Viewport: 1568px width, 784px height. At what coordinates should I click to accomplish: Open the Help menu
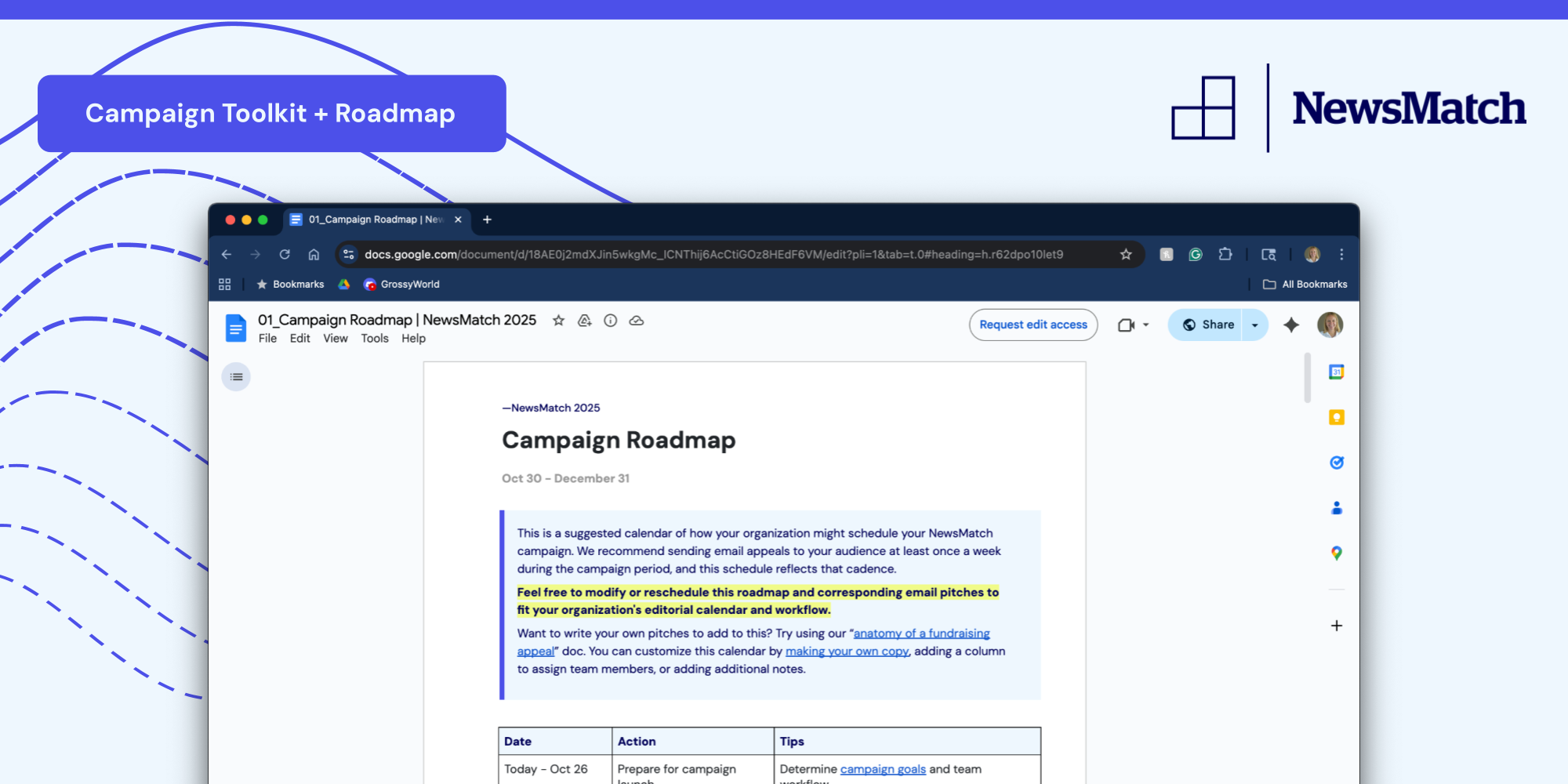point(413,339)
